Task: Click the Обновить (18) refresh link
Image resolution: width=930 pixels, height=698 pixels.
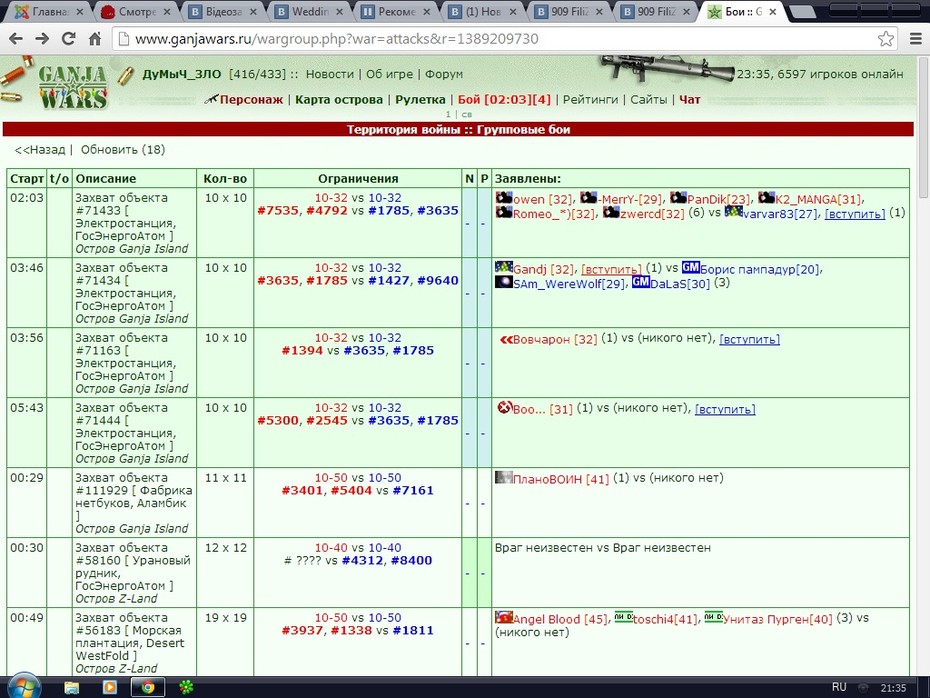Action: [123, 149]
